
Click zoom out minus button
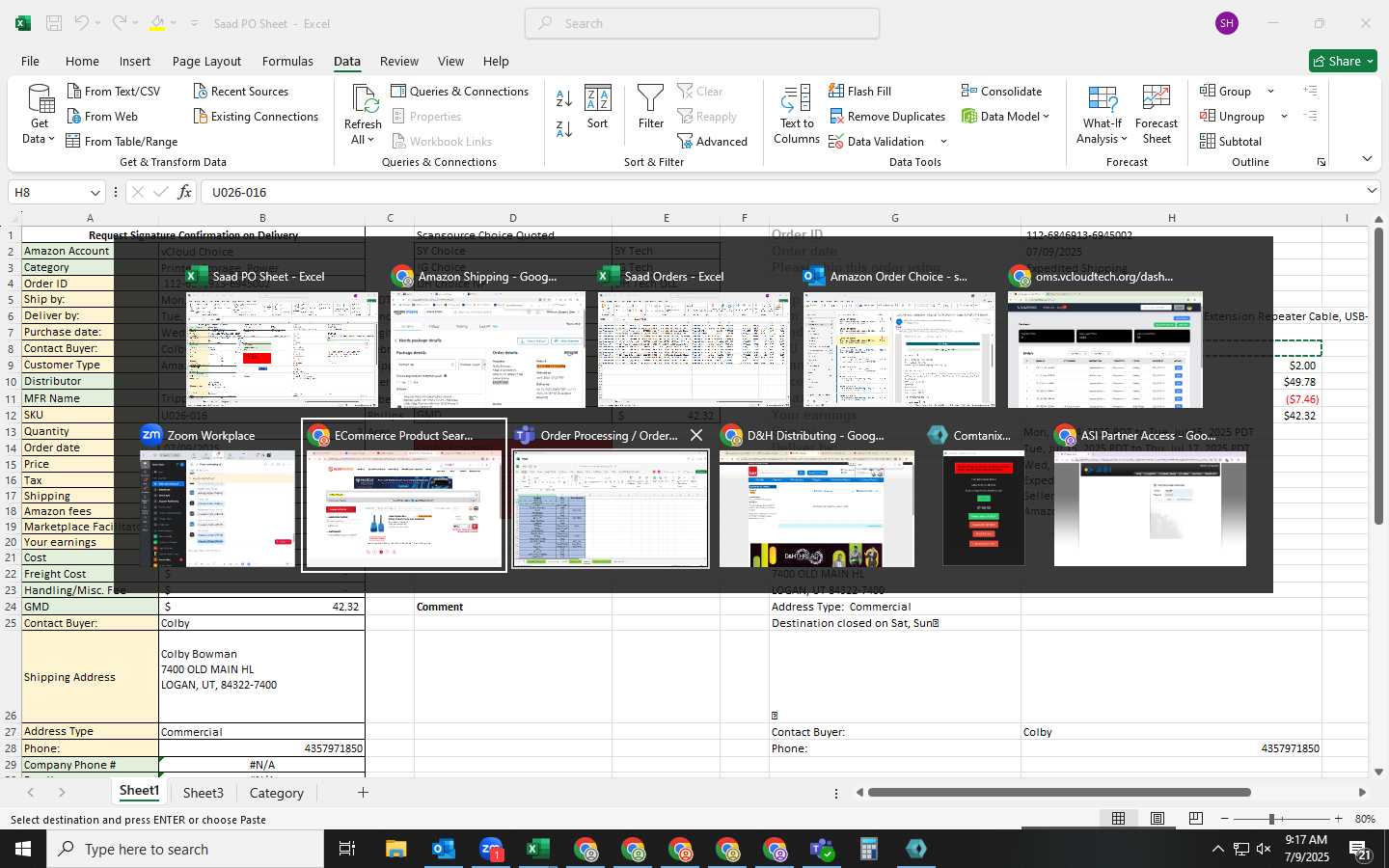click(x=1224, y=818)
